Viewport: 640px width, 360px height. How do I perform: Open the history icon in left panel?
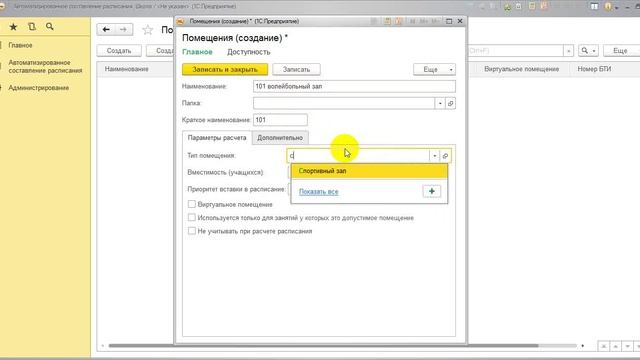31,27
